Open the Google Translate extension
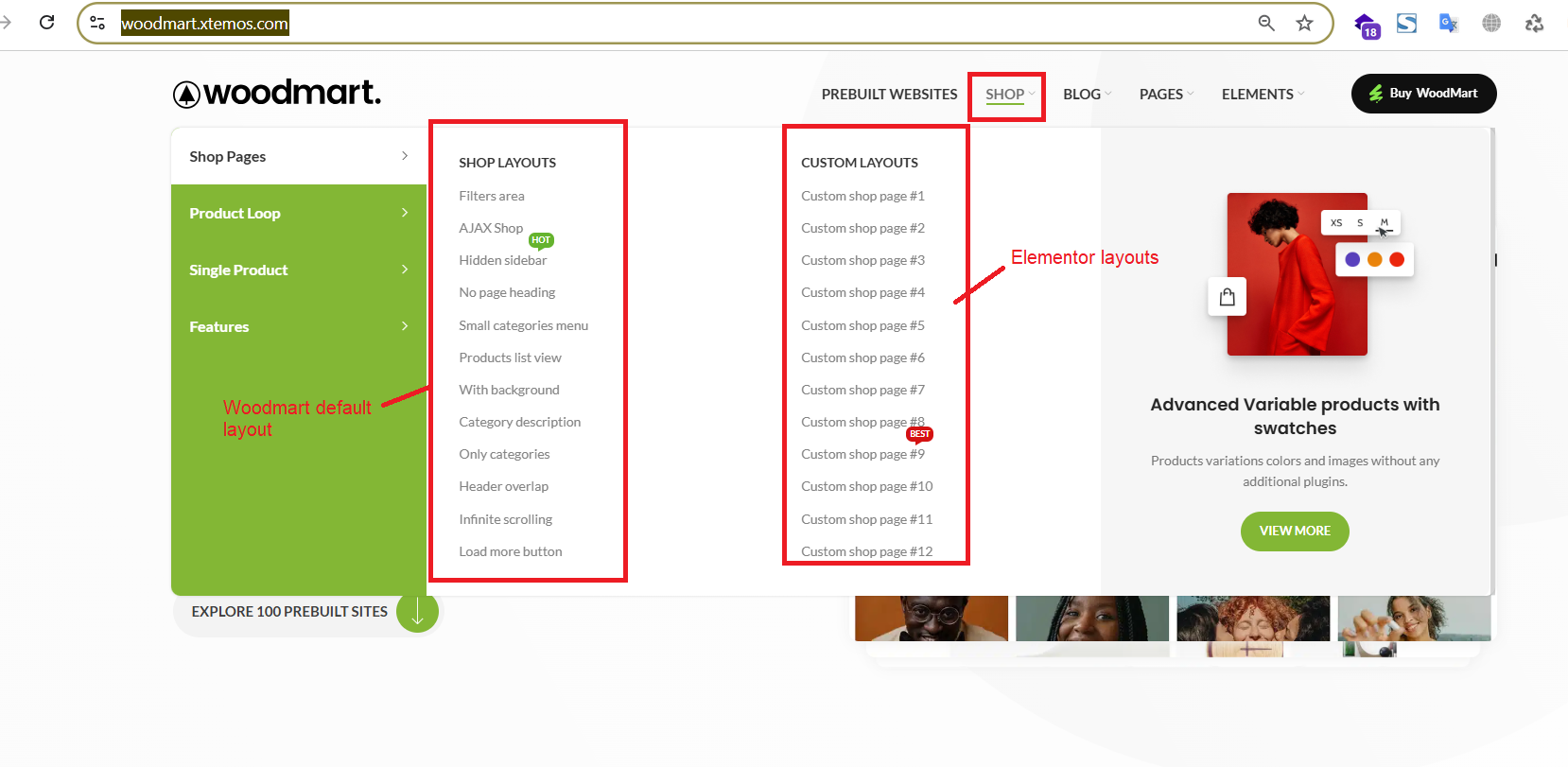This screenshot has height=767, width=1568. coord(1449,23)
